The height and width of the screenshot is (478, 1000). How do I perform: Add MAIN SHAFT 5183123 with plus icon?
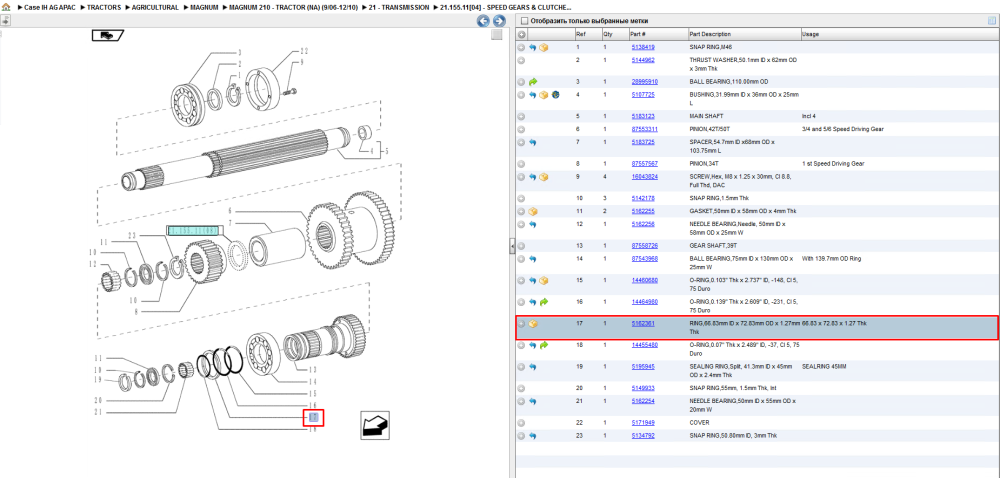point(521,117)
